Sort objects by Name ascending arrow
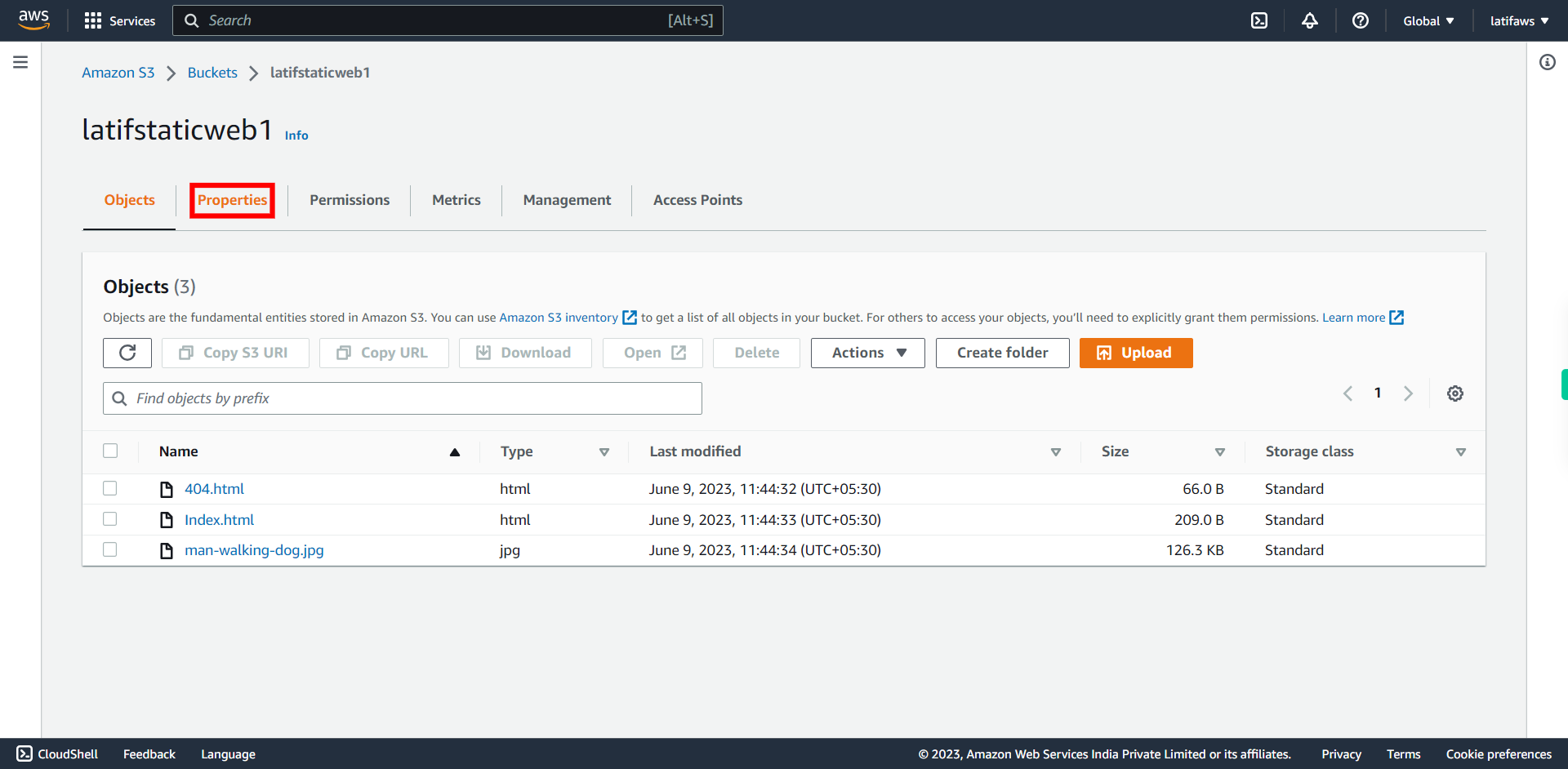This screenshot has width=1568, height=769. 455,452
